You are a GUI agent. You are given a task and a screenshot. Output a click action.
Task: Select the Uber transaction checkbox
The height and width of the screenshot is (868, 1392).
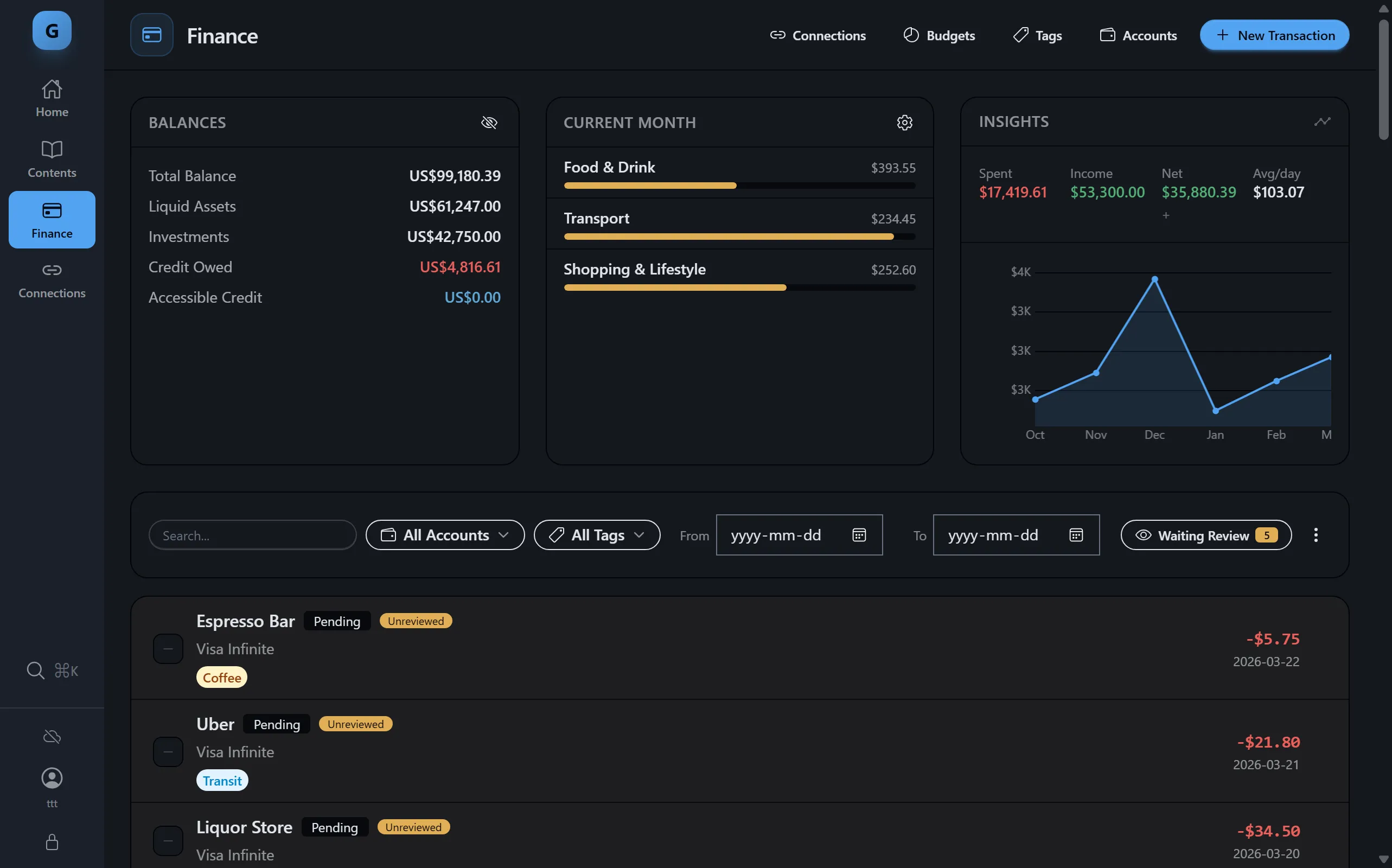168,752
